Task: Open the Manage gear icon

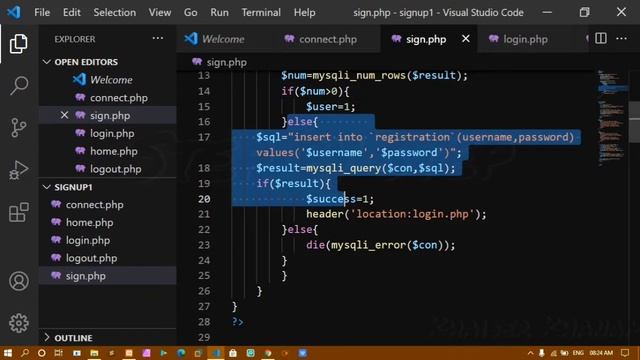Action: (19, 323)
